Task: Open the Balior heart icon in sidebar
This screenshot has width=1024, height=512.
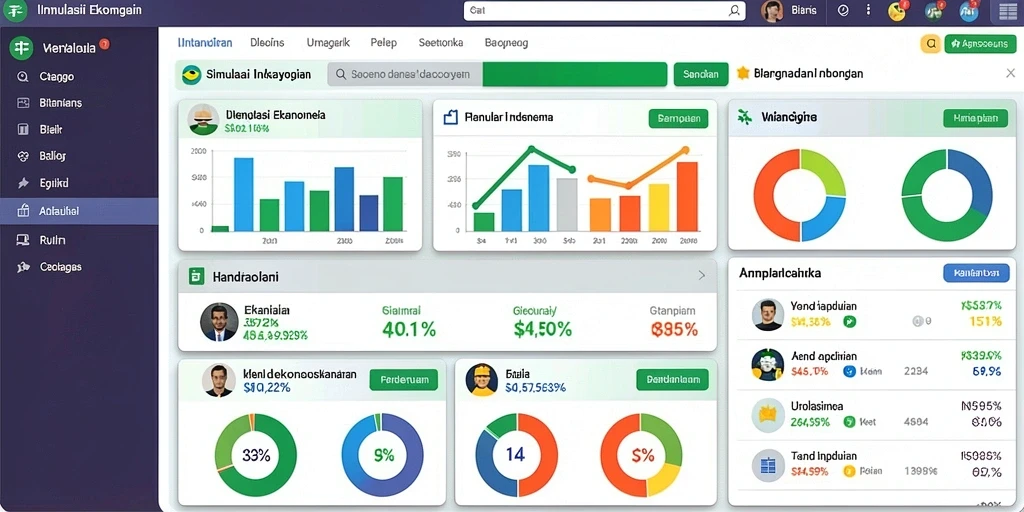Action: point(23,156)
